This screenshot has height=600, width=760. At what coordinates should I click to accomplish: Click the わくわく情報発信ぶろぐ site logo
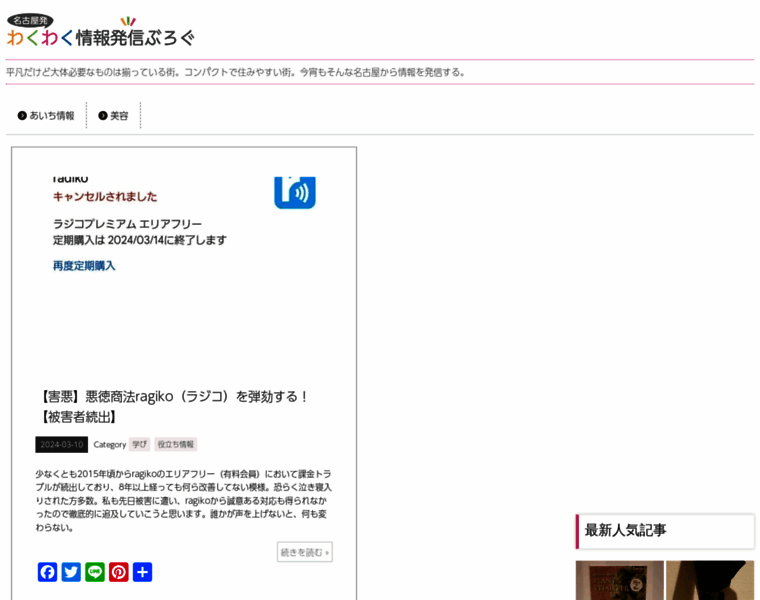pos(100,31)
